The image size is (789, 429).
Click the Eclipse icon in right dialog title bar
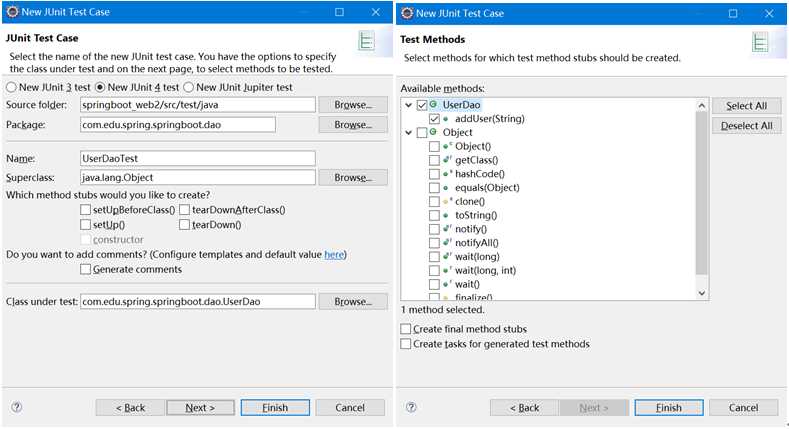[x=407, y=13]
